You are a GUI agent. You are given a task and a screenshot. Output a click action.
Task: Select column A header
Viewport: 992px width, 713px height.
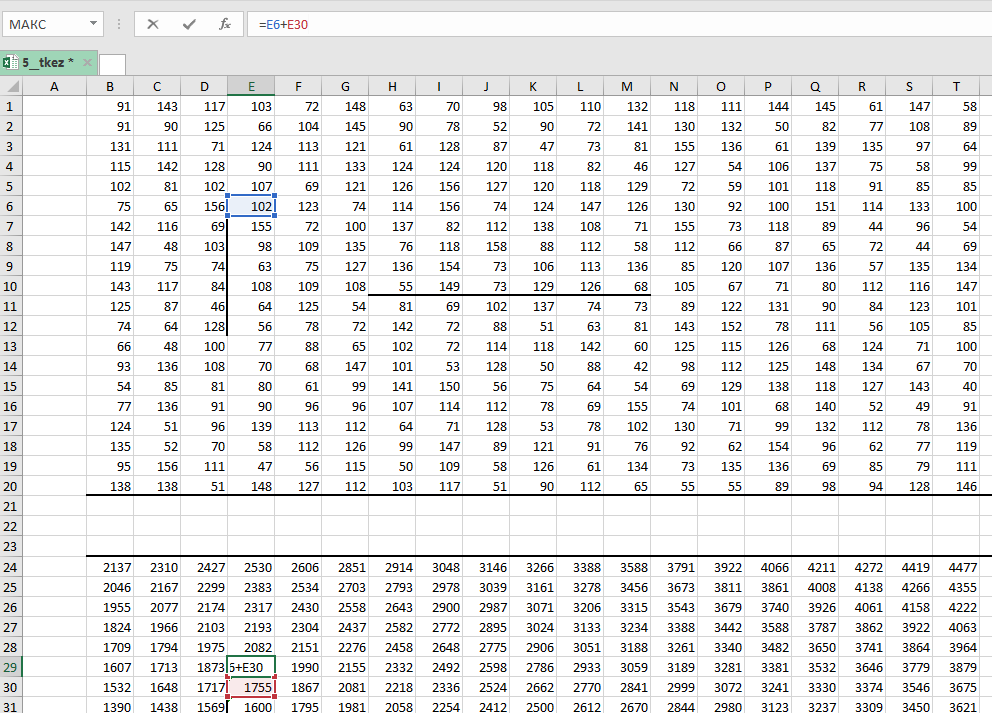click(54, 87)
